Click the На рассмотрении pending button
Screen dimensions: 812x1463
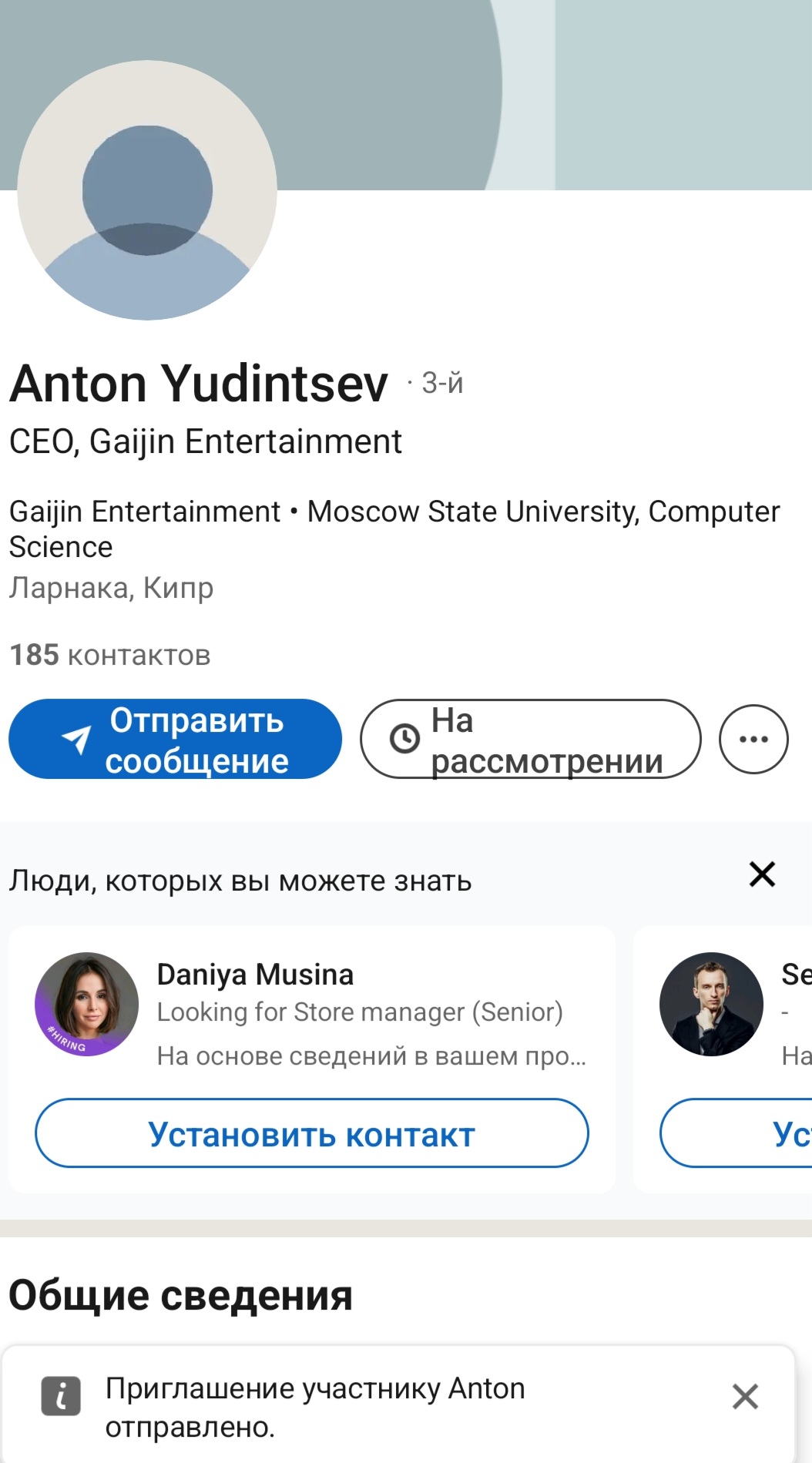[530, 739]
